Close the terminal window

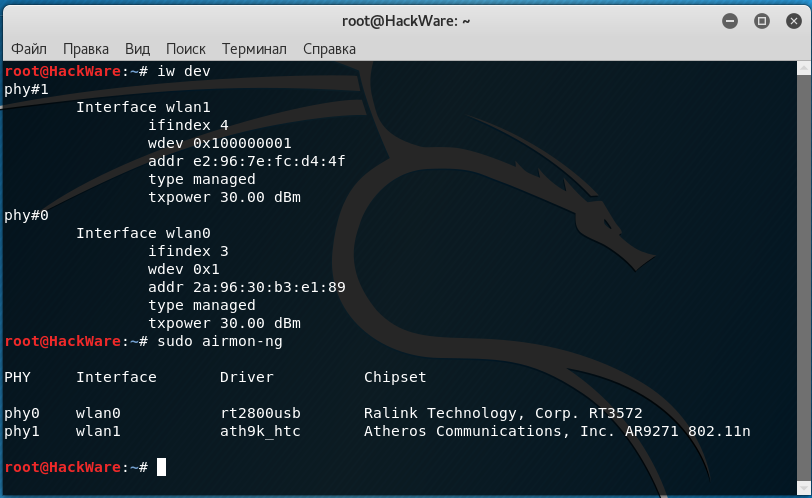click(x=793, y=21)
